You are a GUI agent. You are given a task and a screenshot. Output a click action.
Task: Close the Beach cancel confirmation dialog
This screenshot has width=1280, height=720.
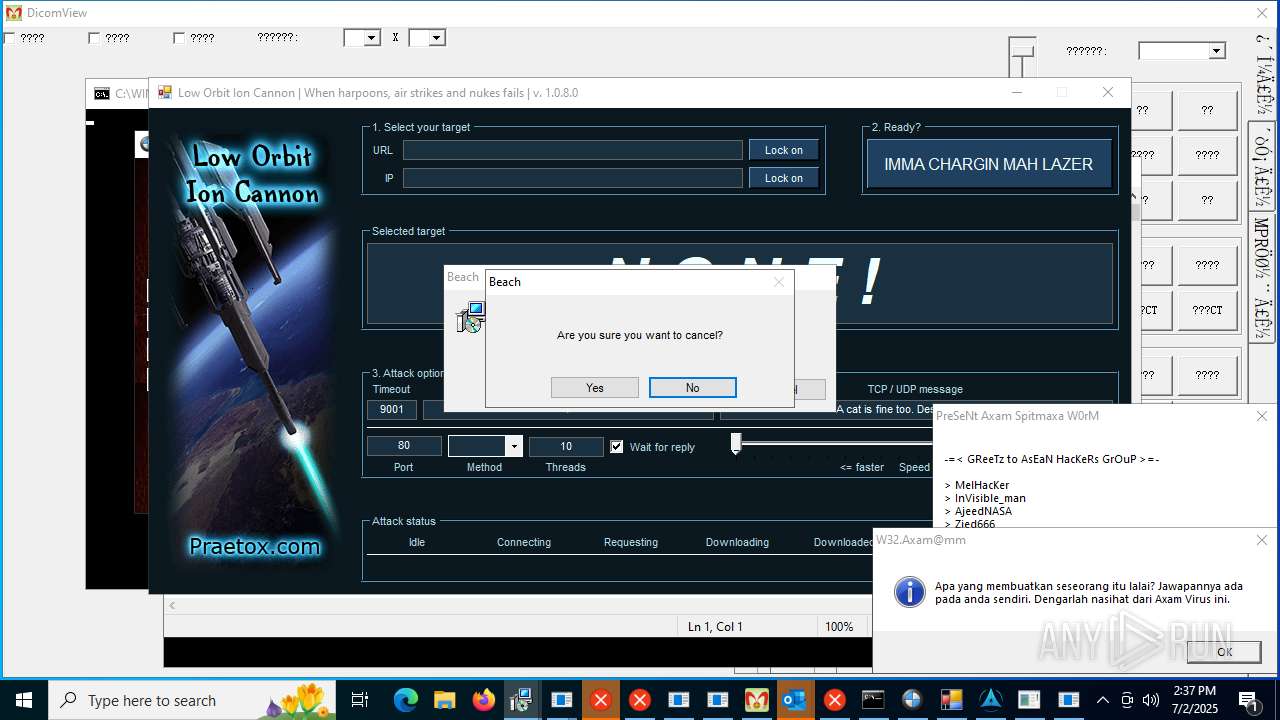tap(779, 282)
